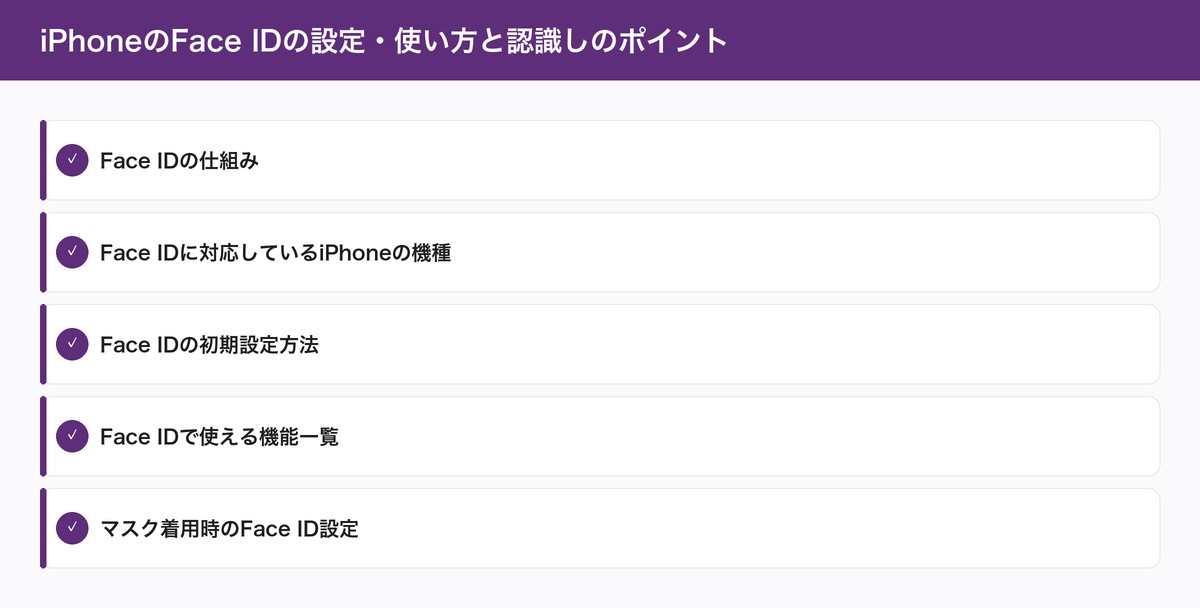Click the purple accent bar beside Face IDで使える機能一覧

pos(42,436)
